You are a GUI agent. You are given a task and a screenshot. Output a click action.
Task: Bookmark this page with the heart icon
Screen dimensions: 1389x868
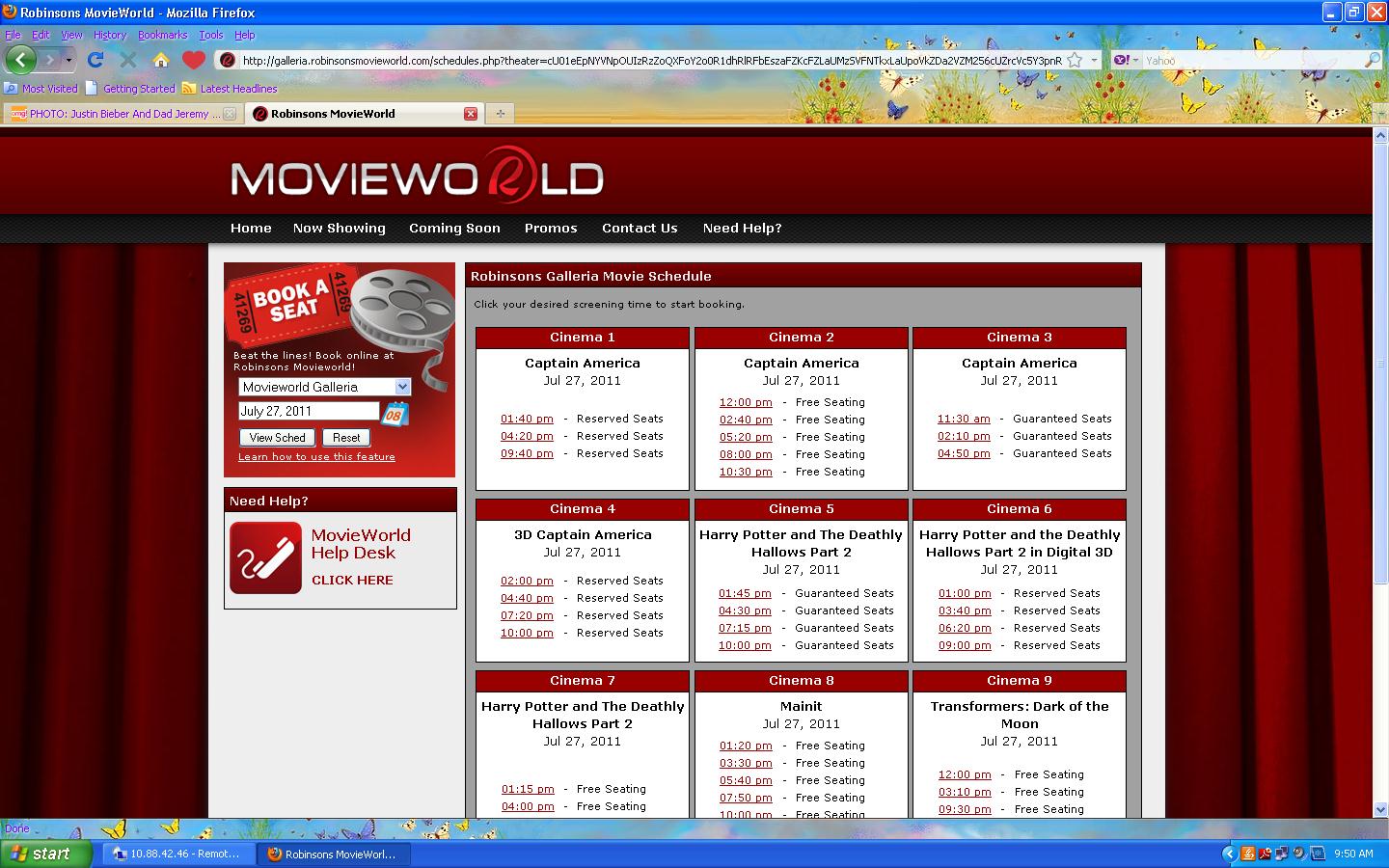click(x=195, y=59)
